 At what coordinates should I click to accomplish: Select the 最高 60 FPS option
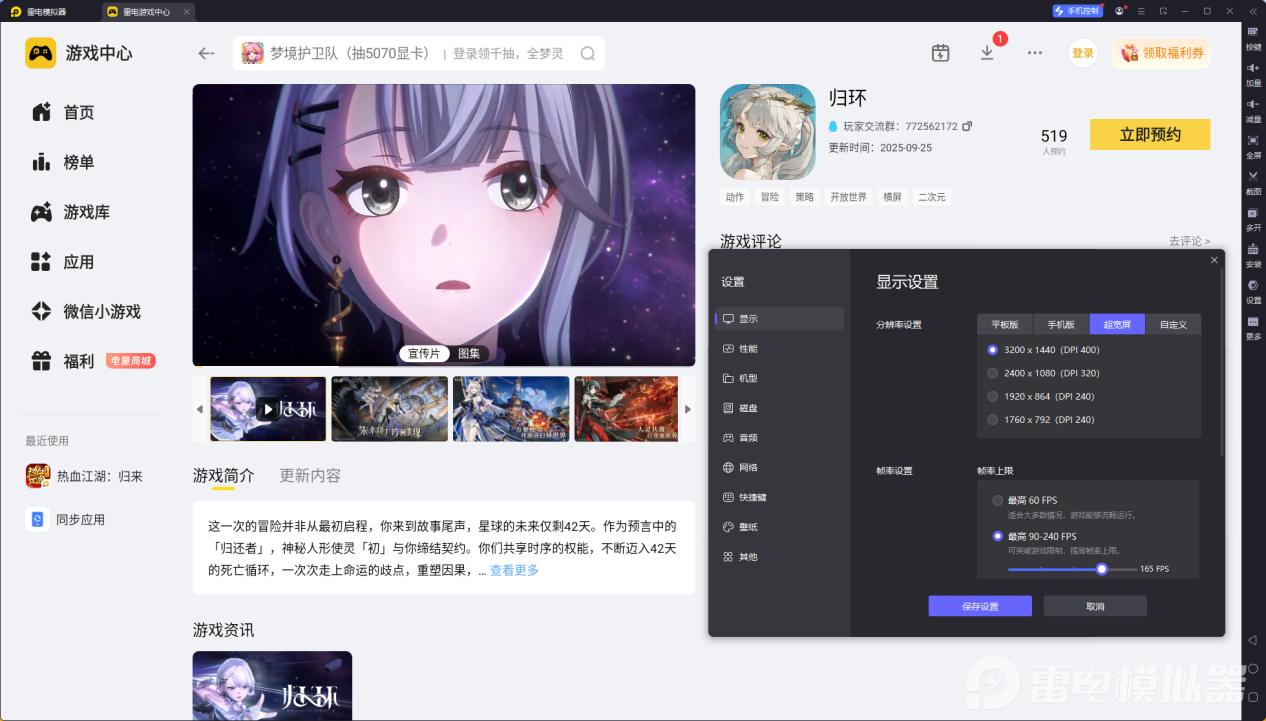click(1024, 500)
